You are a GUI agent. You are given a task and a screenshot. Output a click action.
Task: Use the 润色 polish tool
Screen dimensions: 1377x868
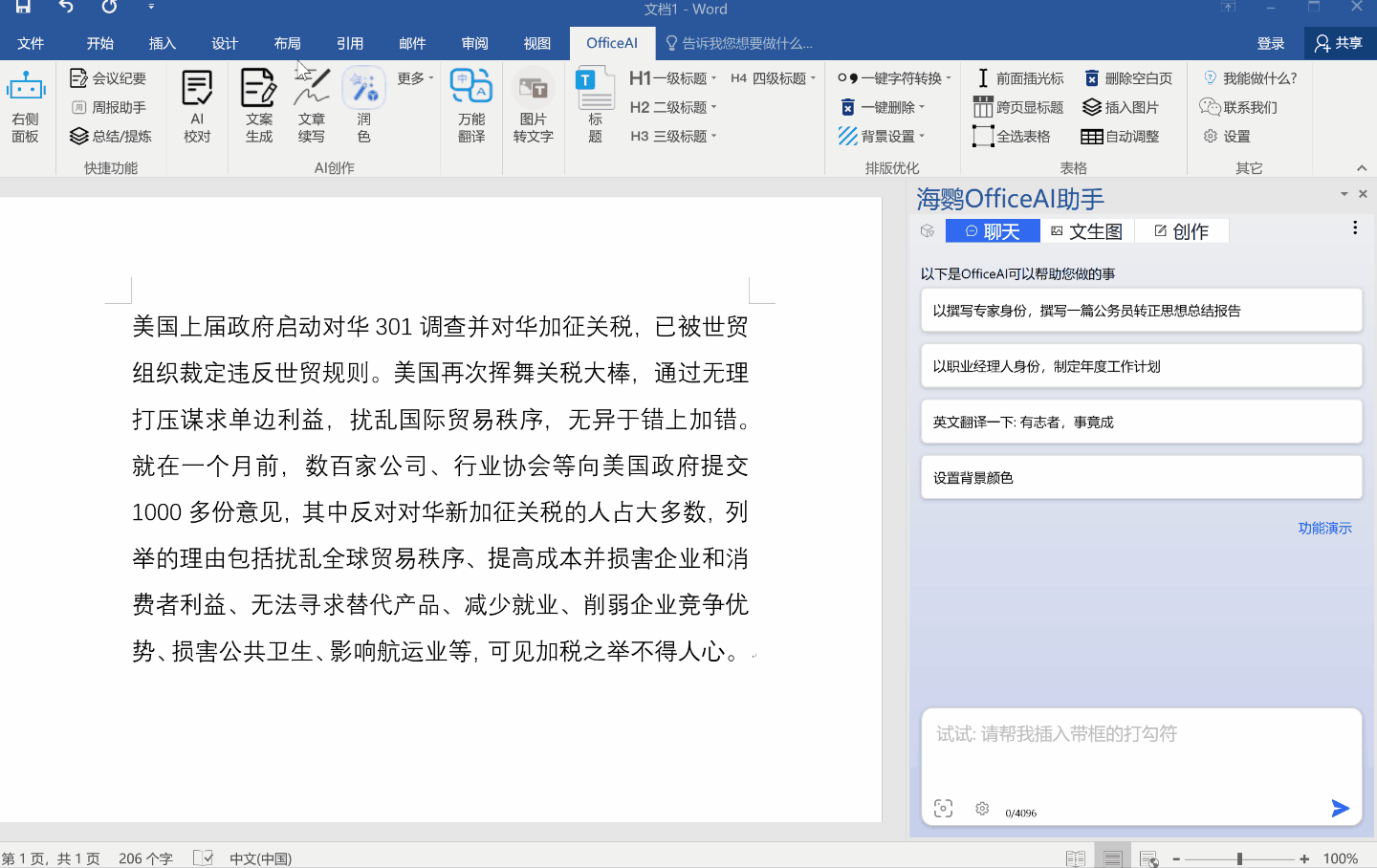tap(362, 105)
